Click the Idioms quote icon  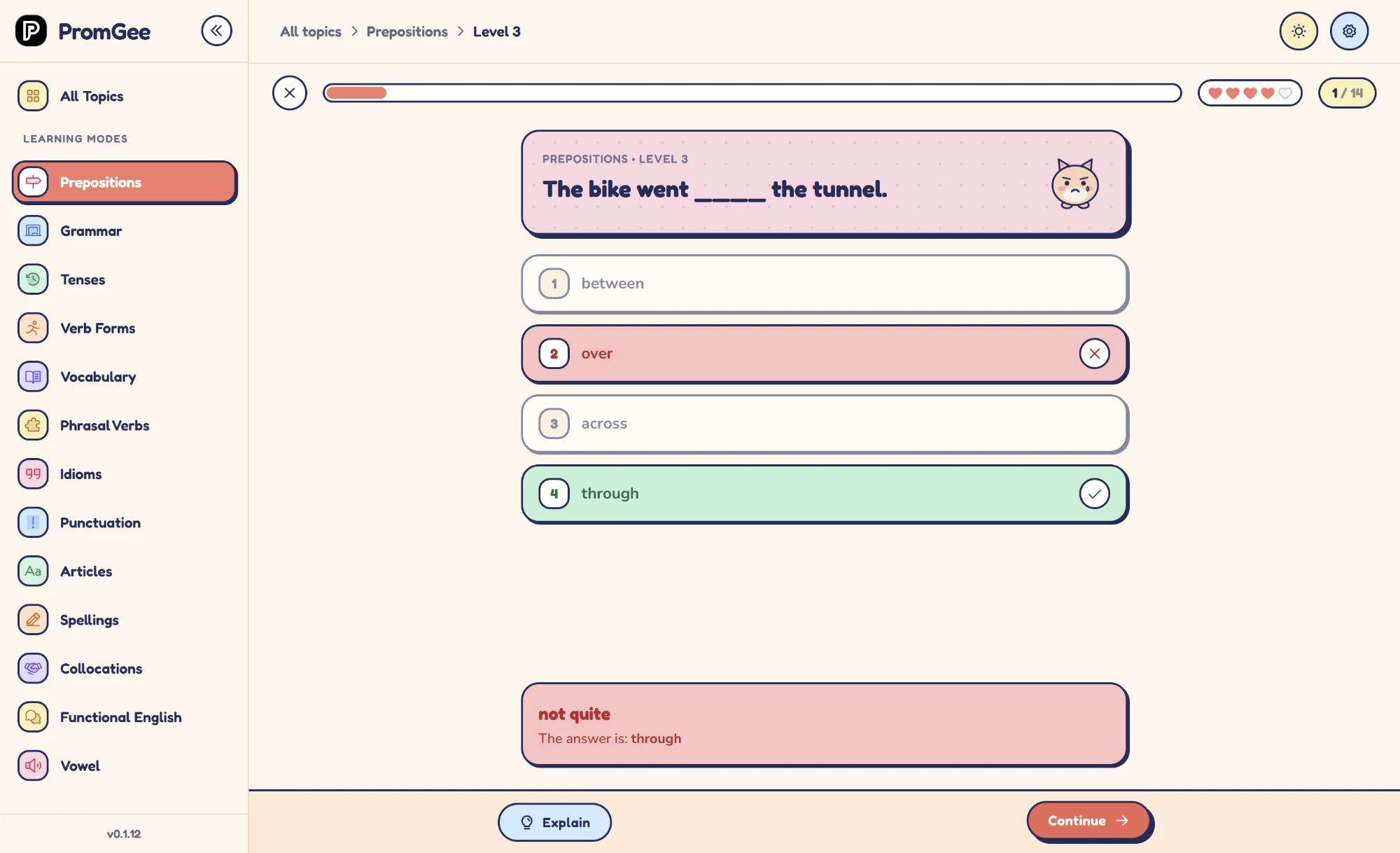pos(33,474)
